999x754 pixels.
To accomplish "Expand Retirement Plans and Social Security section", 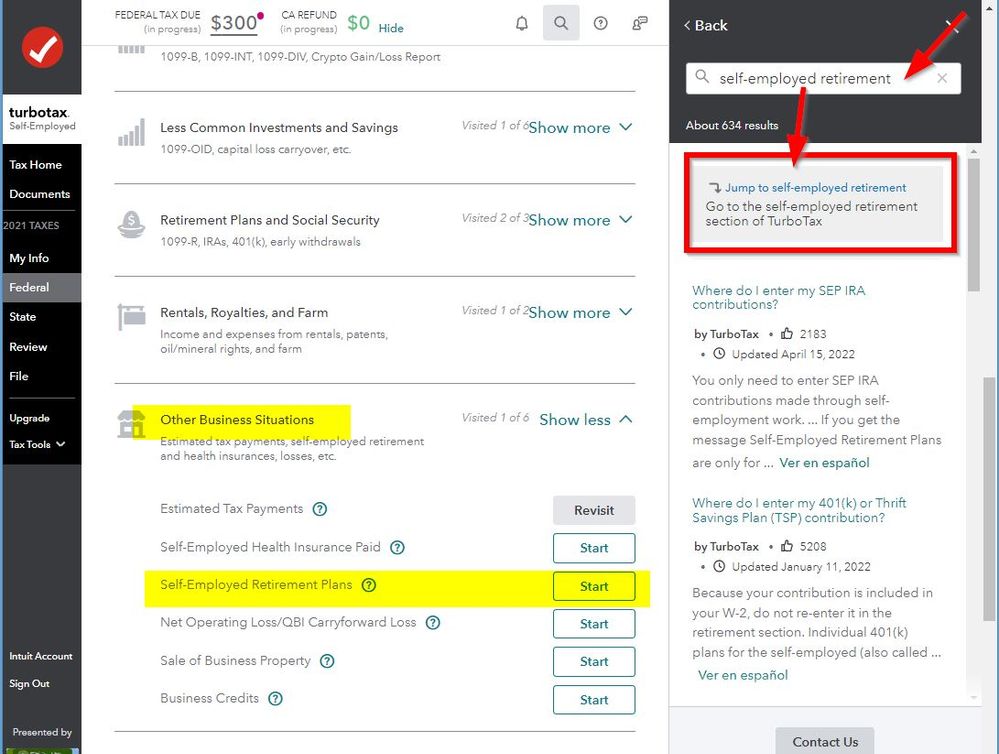I will pyautogui.click(x=580, y=220).
